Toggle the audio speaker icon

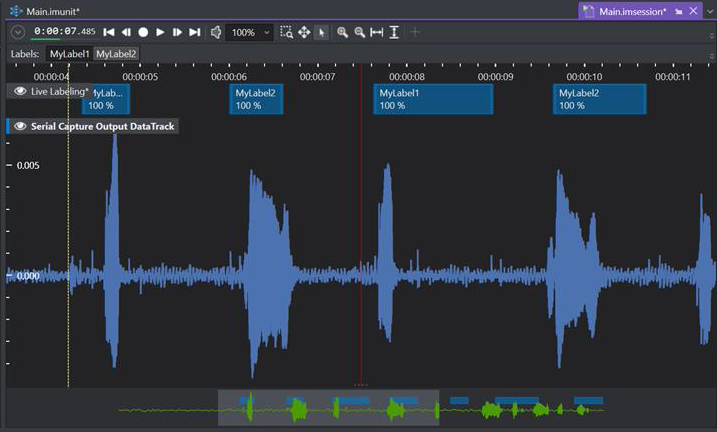(216, 32)
